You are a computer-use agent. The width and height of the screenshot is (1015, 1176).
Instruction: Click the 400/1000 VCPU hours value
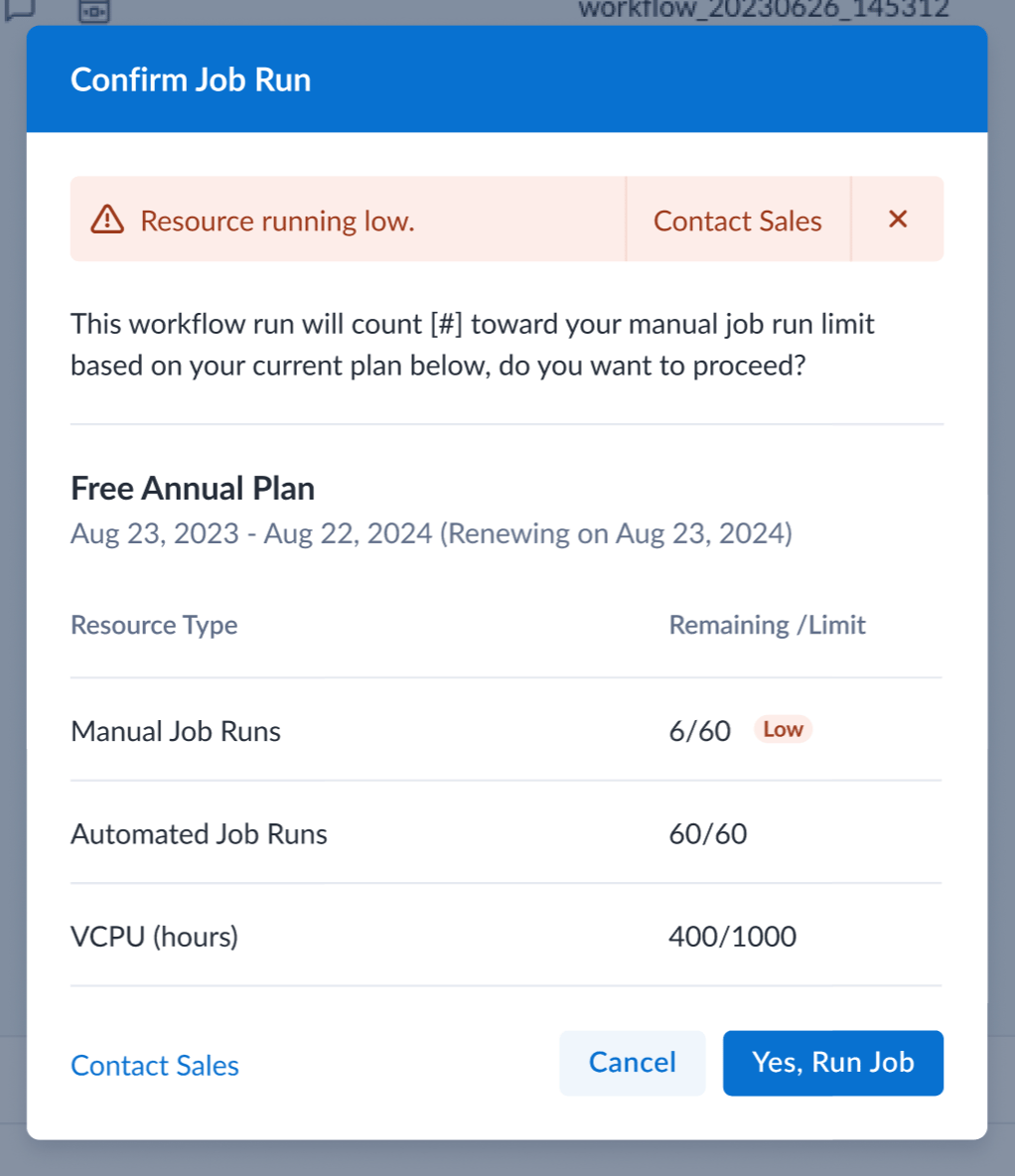(732, 937)
